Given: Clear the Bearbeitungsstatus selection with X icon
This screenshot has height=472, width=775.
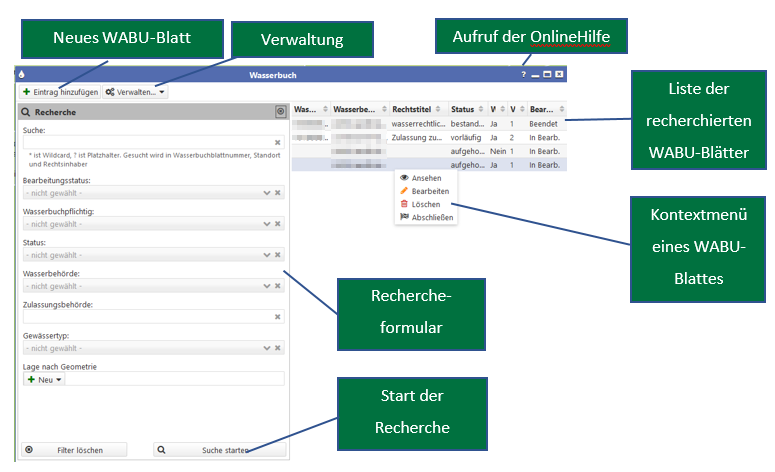Looking at the screenshot, I should coord(278,192).
